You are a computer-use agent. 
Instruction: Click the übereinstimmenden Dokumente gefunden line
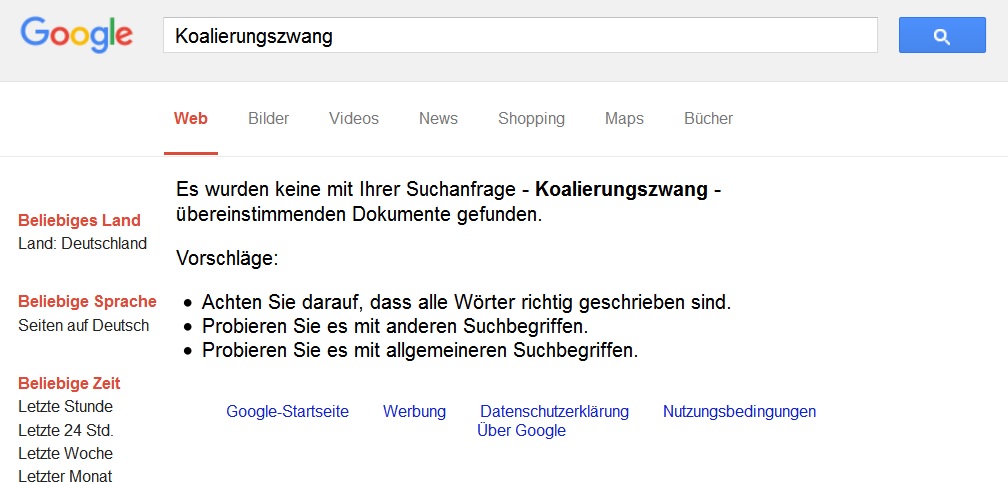(359, 214)
